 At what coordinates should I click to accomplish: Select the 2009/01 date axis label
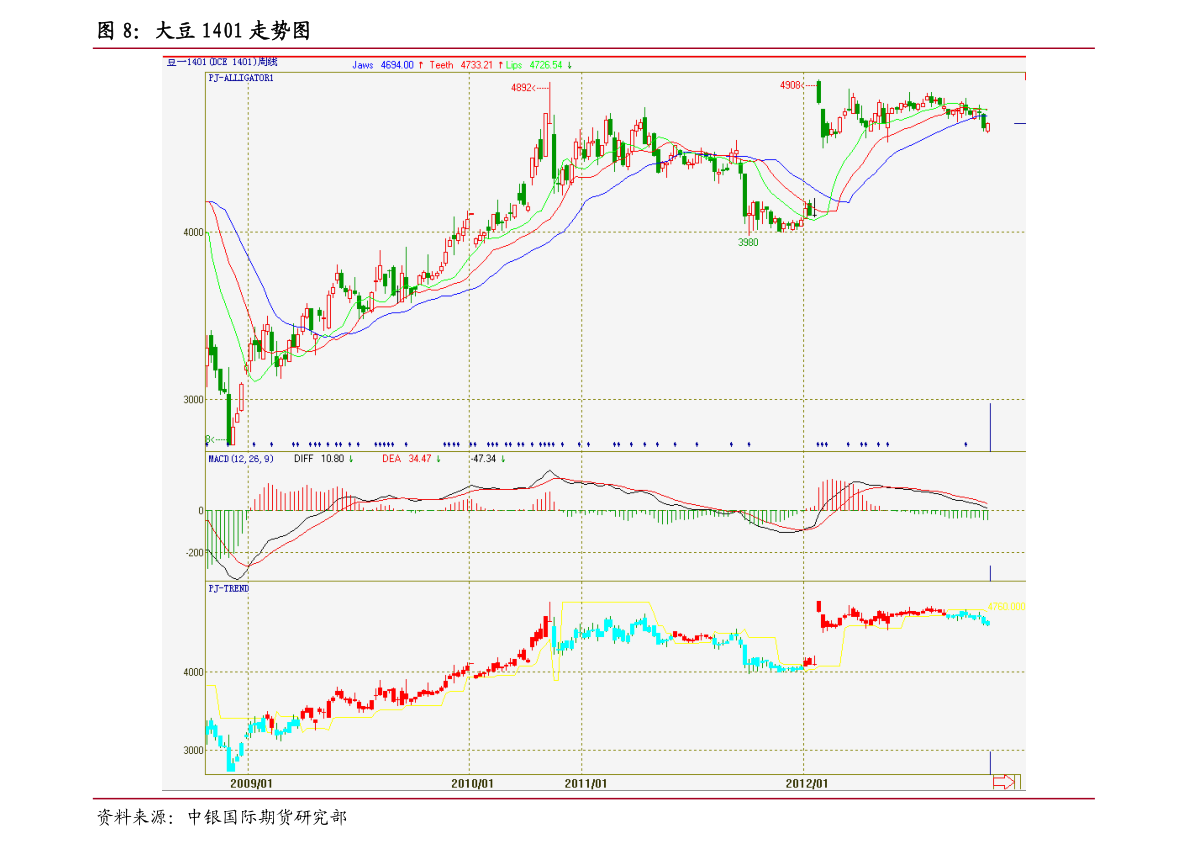(251, 783)
